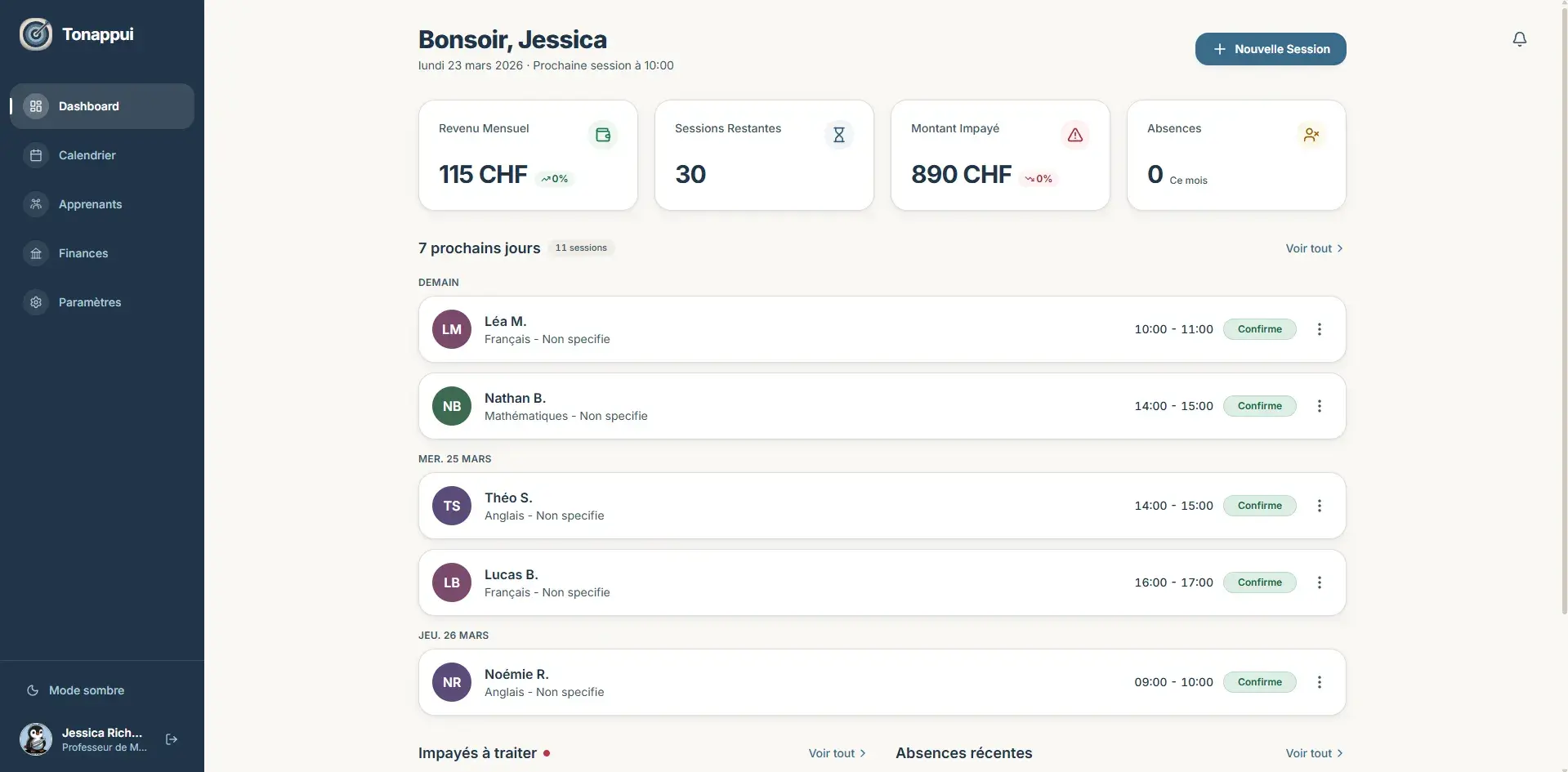Open the options menu for Noémie R.'s session
1568x772 pixels.
[x=1320, y=681]
